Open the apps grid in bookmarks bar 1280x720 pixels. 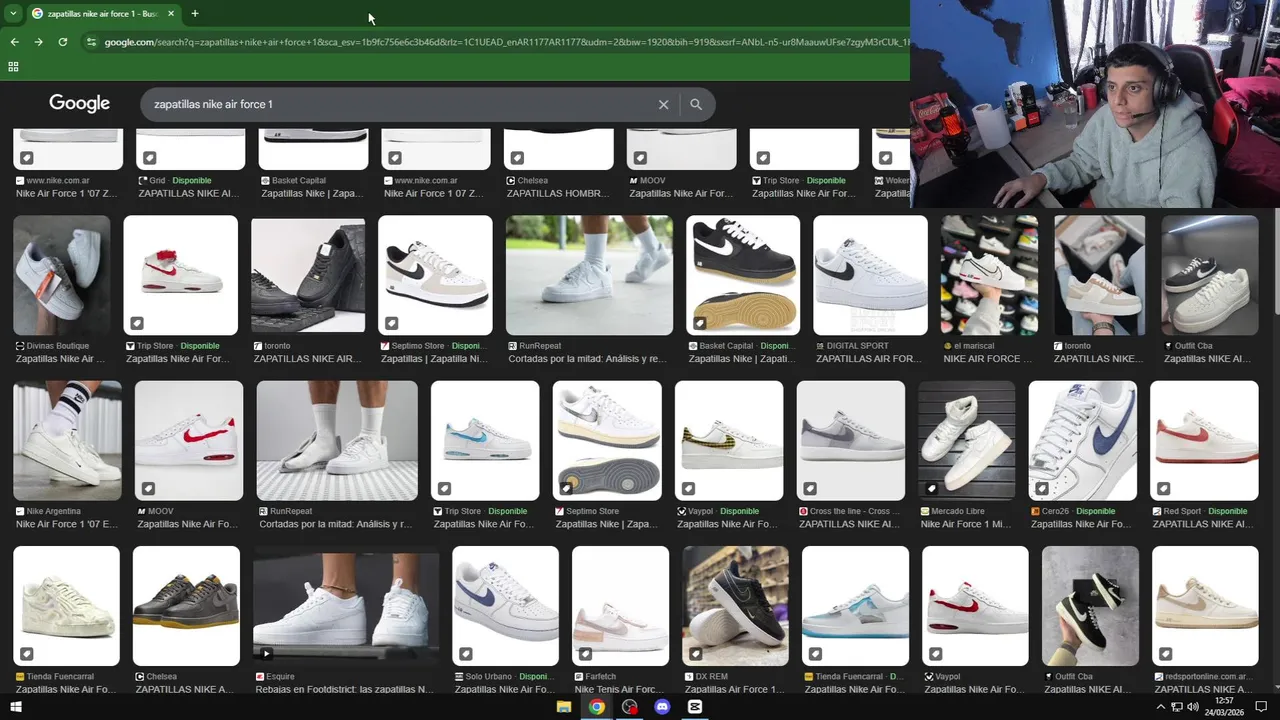(13, 67)
